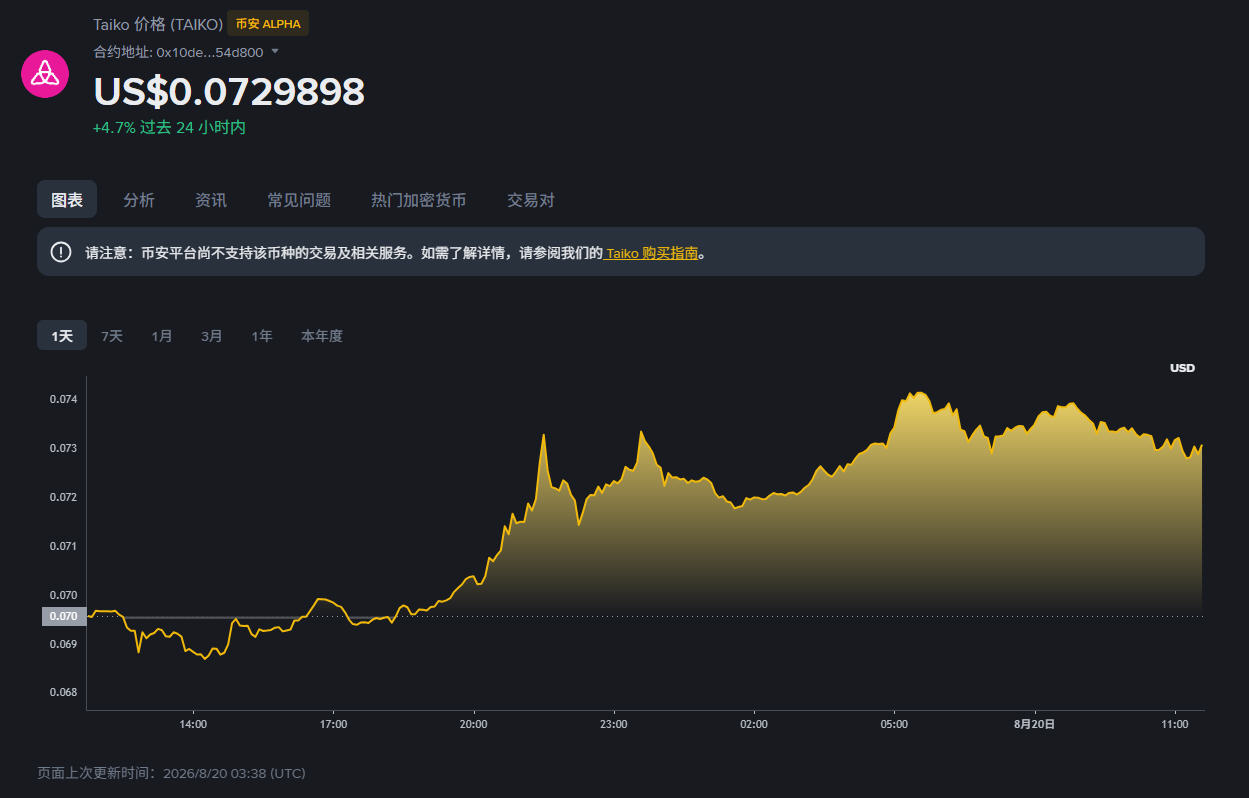Switch to the 交易对 tab
1249x798 pixels.
(531, 200)
